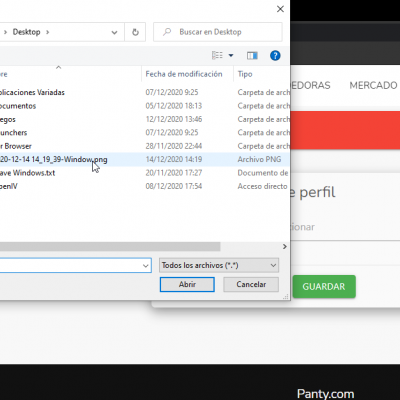This screenshot has height=400, width=400.
Task: Click the change view layout icon
Action: [x=217, y=55]
